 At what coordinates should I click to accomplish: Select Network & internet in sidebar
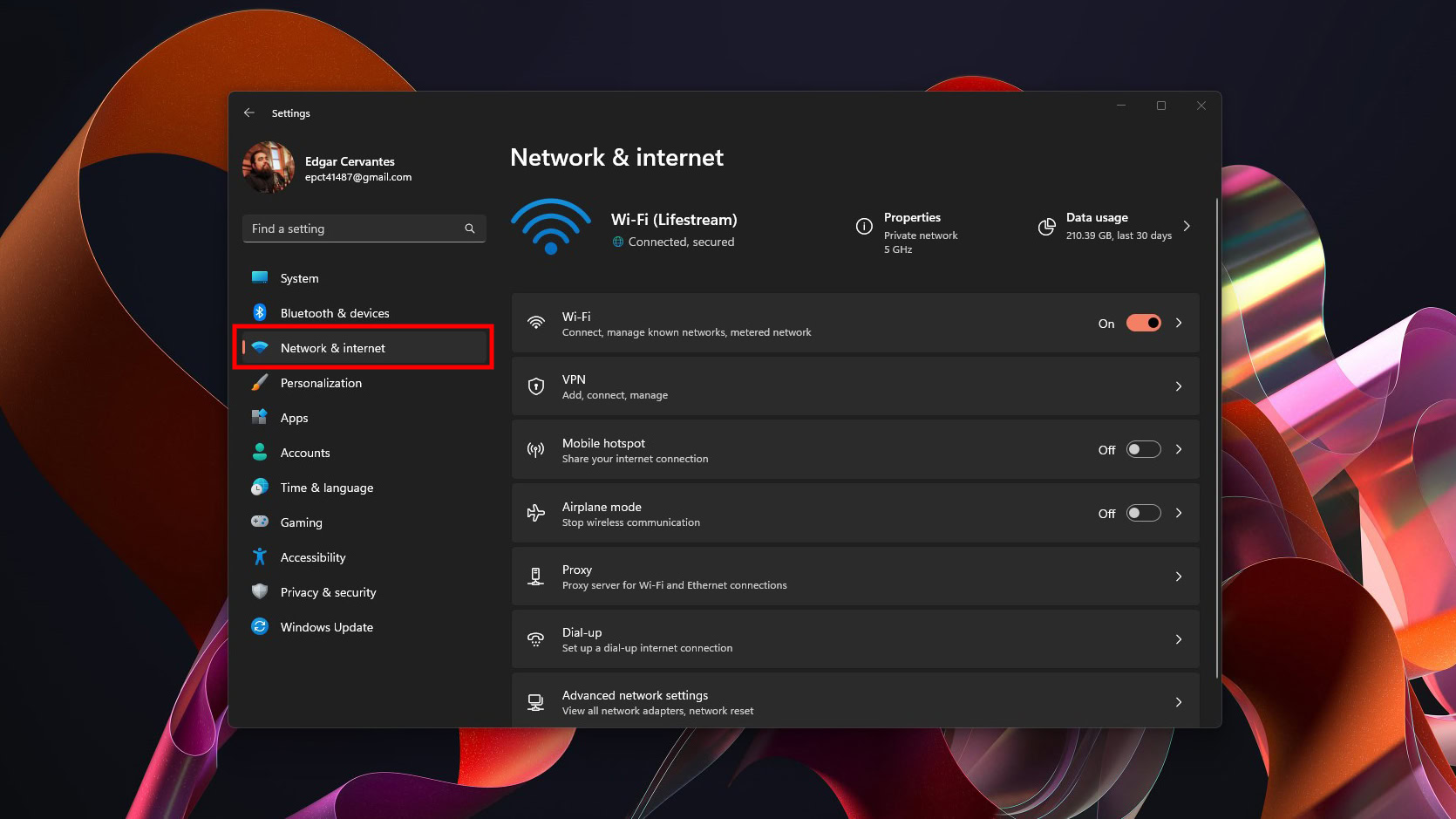364,348
